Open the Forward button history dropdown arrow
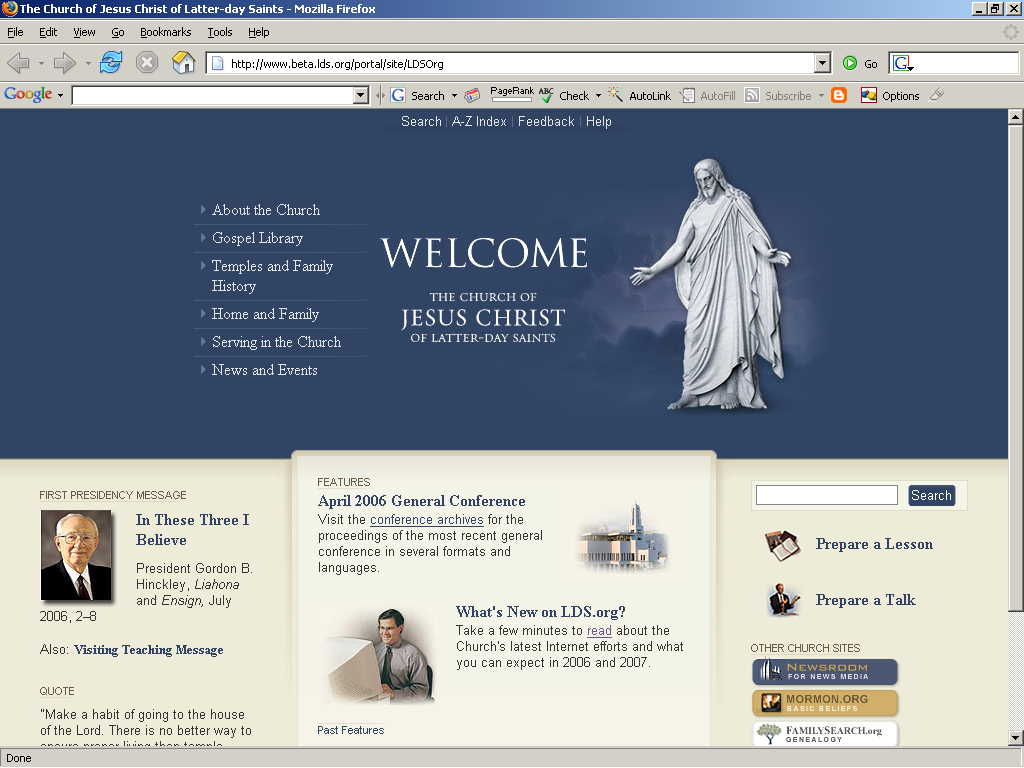The height and width of the screenshot is (768, 1024). (x=88, y=63)
